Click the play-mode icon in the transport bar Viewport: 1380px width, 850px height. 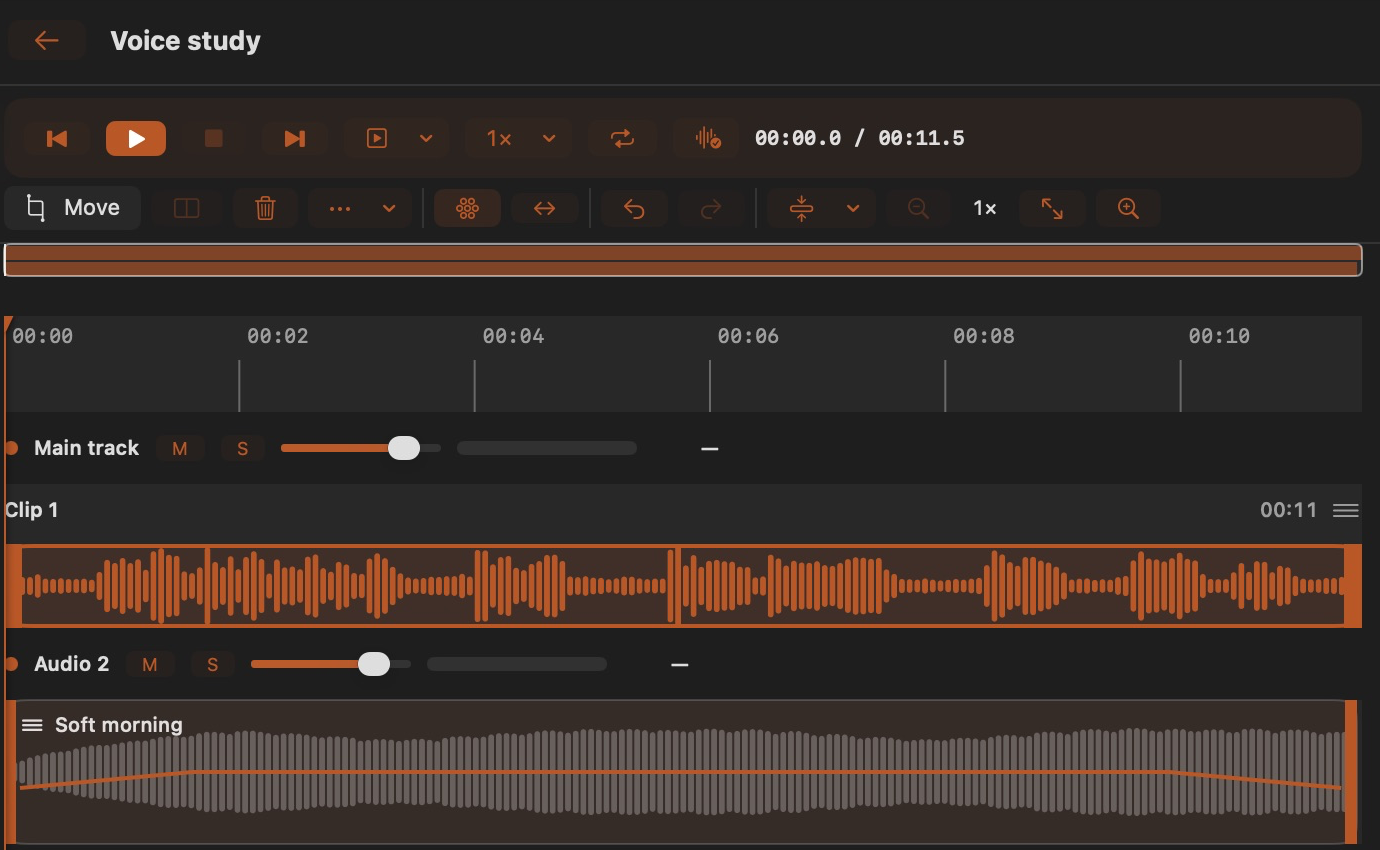point(377,138)
